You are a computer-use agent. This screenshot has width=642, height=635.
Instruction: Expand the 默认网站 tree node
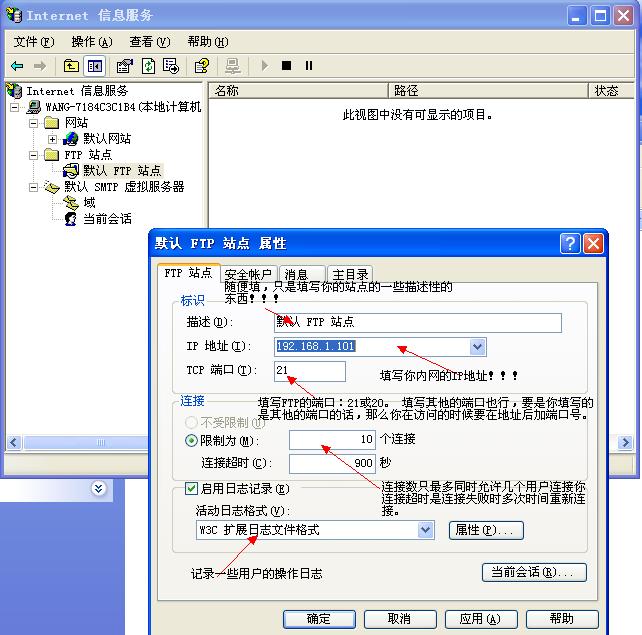tap(52, 139)
